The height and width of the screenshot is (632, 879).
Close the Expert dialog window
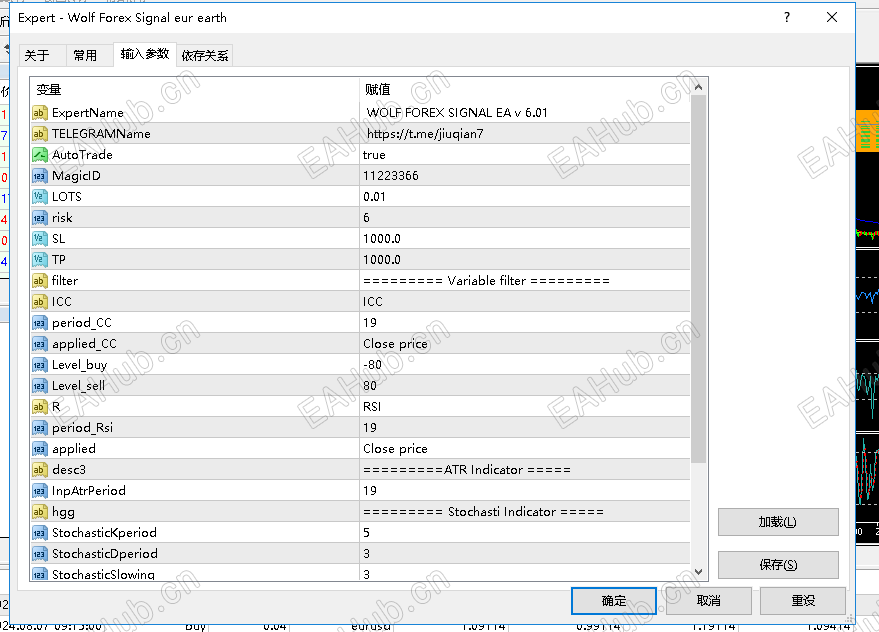[x=832, y=17]
